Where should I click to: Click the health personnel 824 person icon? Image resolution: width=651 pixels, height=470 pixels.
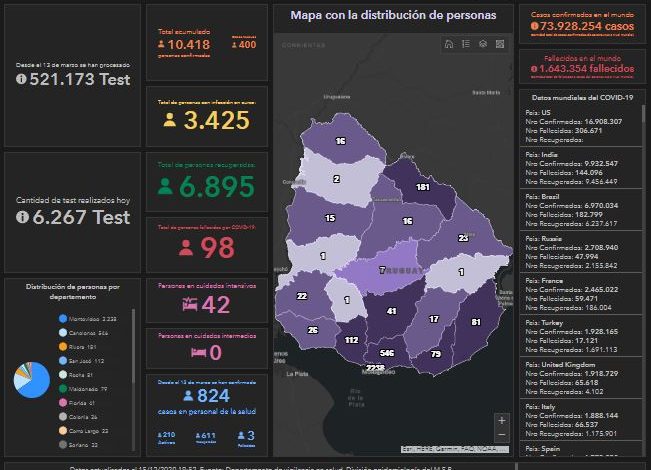click(x=188, y=395)
